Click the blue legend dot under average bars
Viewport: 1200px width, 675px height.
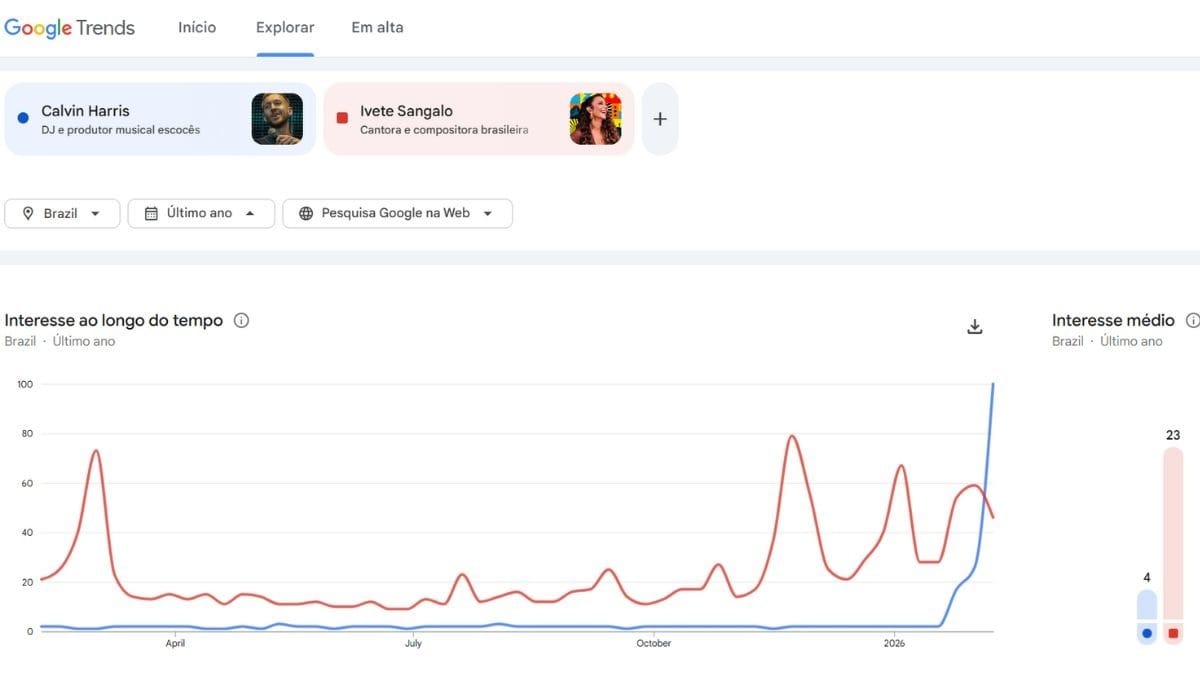[x=1147, y=633]
